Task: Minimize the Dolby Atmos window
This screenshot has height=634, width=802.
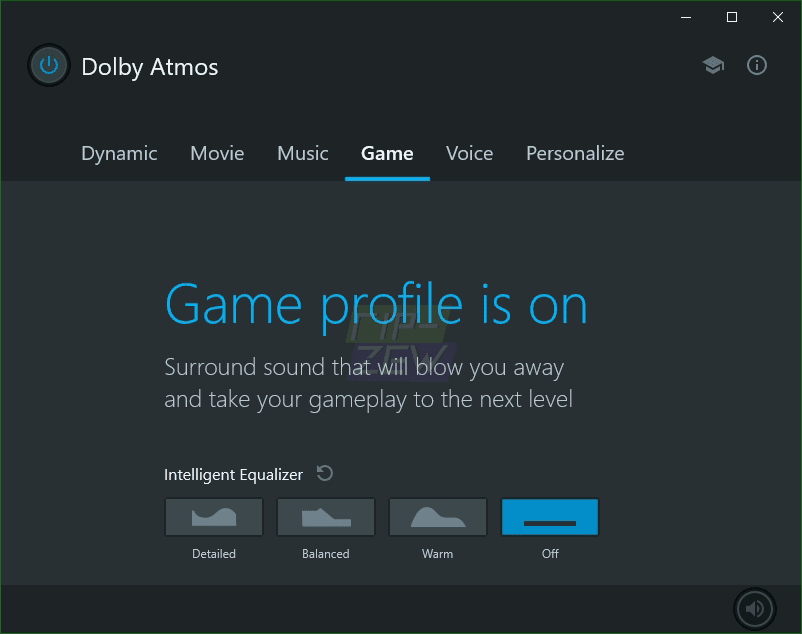Action: 685,17
